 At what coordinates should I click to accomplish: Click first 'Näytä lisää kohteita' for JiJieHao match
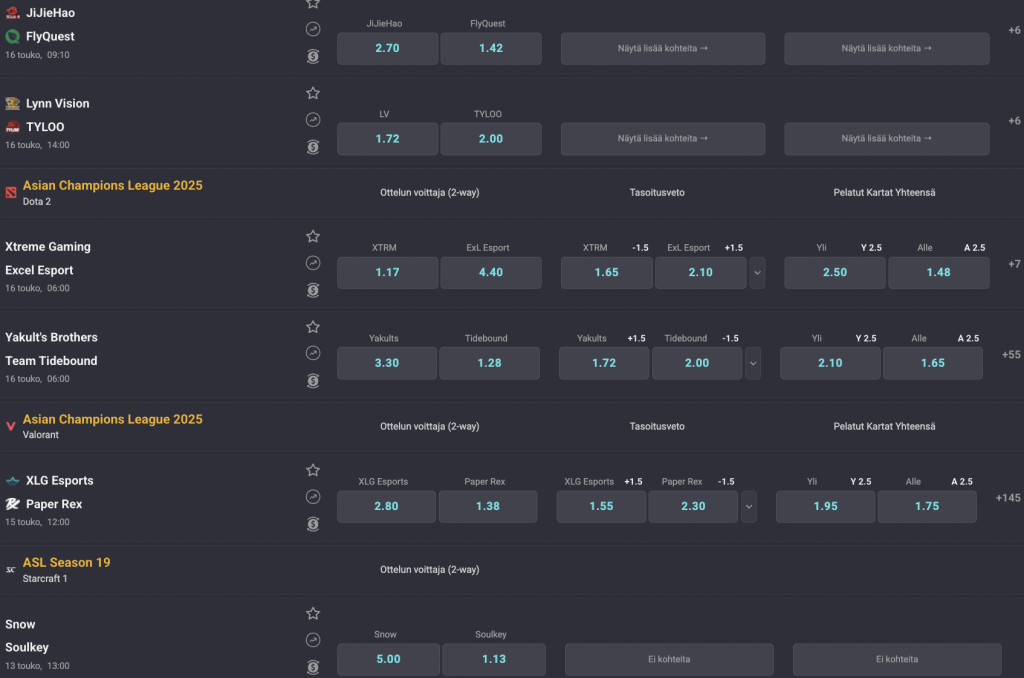click(663, 48)
